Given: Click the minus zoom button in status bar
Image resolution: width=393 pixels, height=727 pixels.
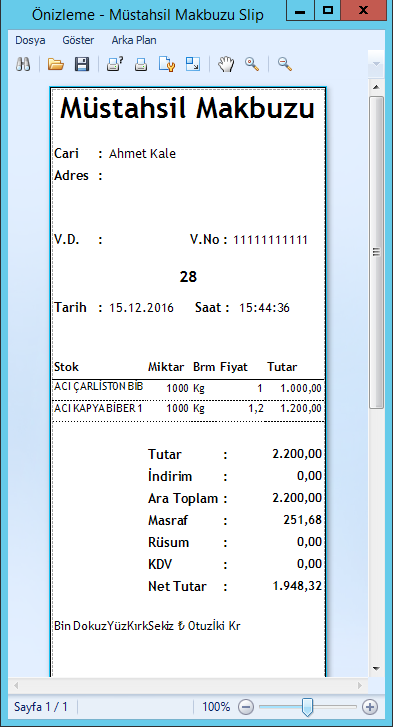Looking at the screenshot, I should (x=247, y=707).
